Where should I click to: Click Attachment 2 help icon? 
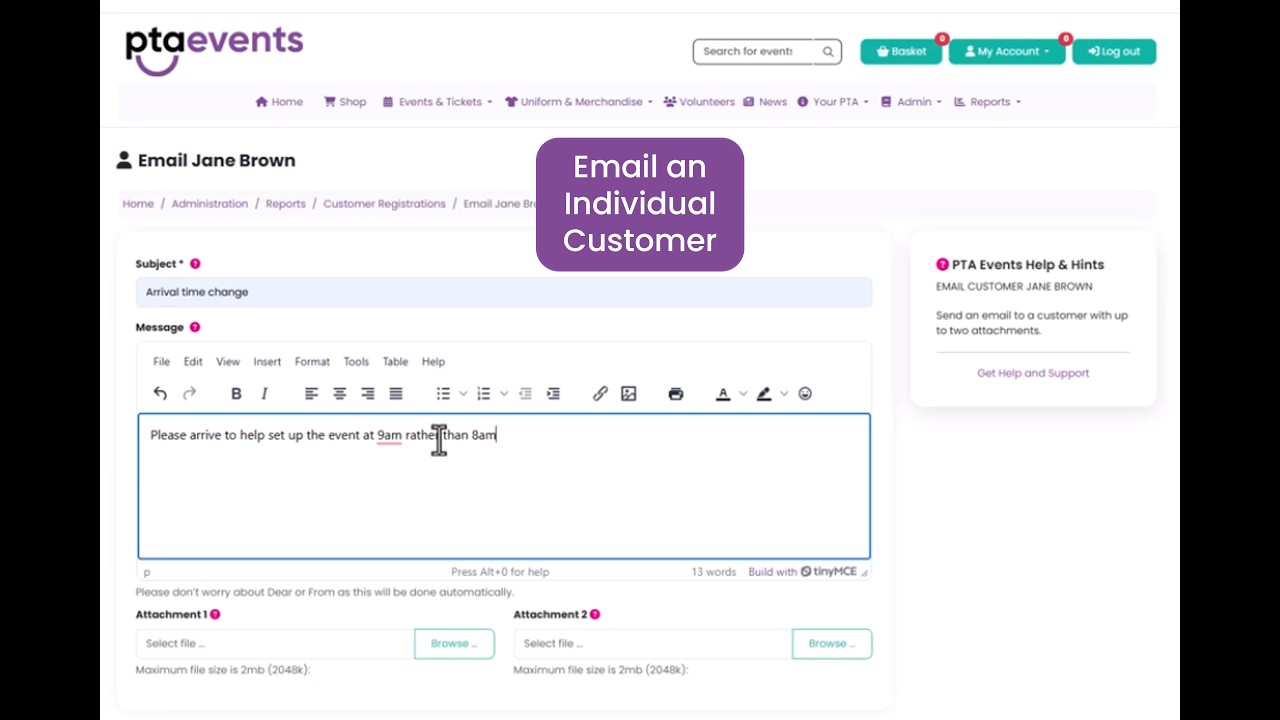(595, 614)
